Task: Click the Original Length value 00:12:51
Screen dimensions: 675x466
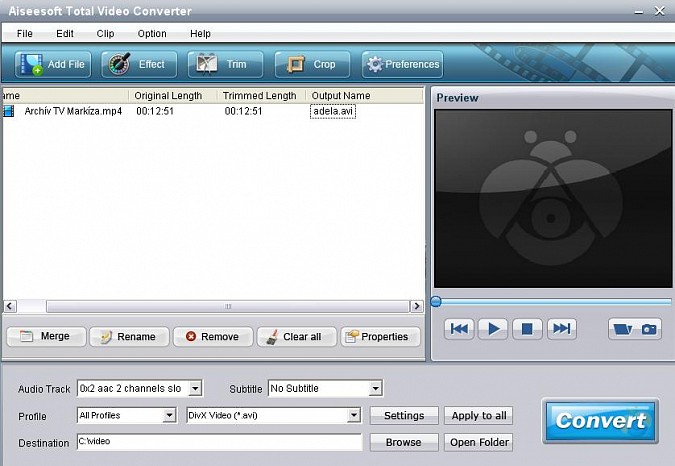Action: click(155, 111)
